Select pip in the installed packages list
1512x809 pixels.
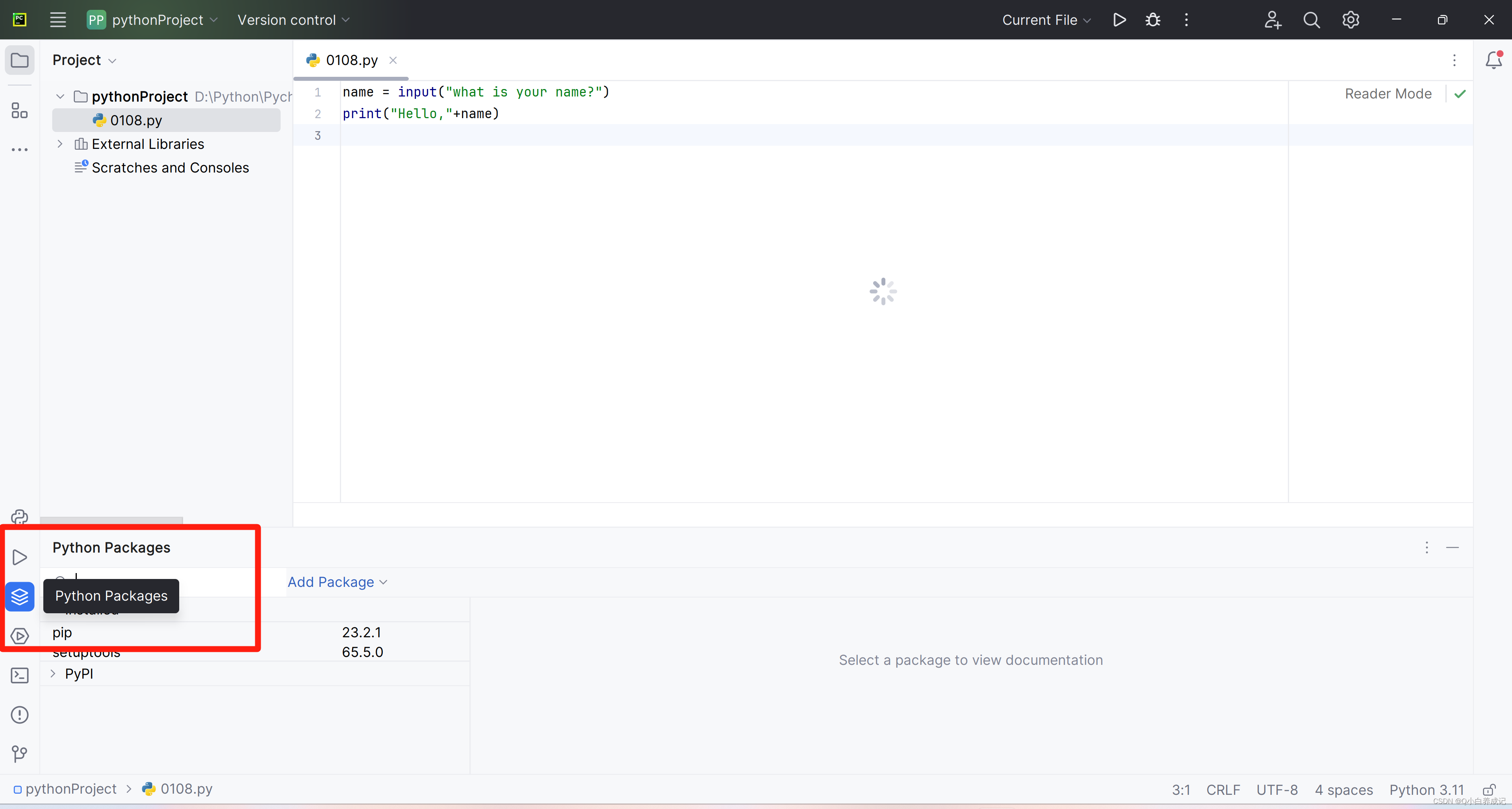(x=61, y=632)
